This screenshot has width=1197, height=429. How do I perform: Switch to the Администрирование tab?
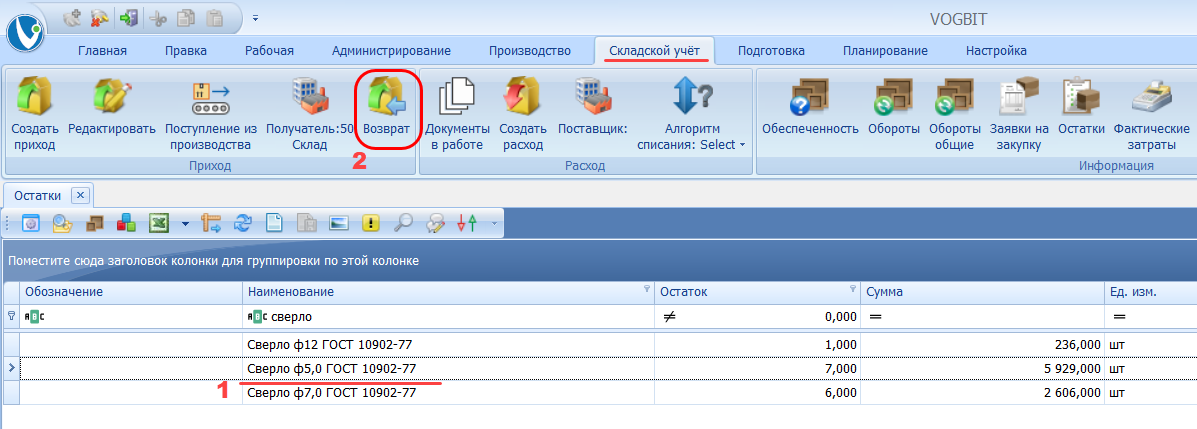pos(391,51)
